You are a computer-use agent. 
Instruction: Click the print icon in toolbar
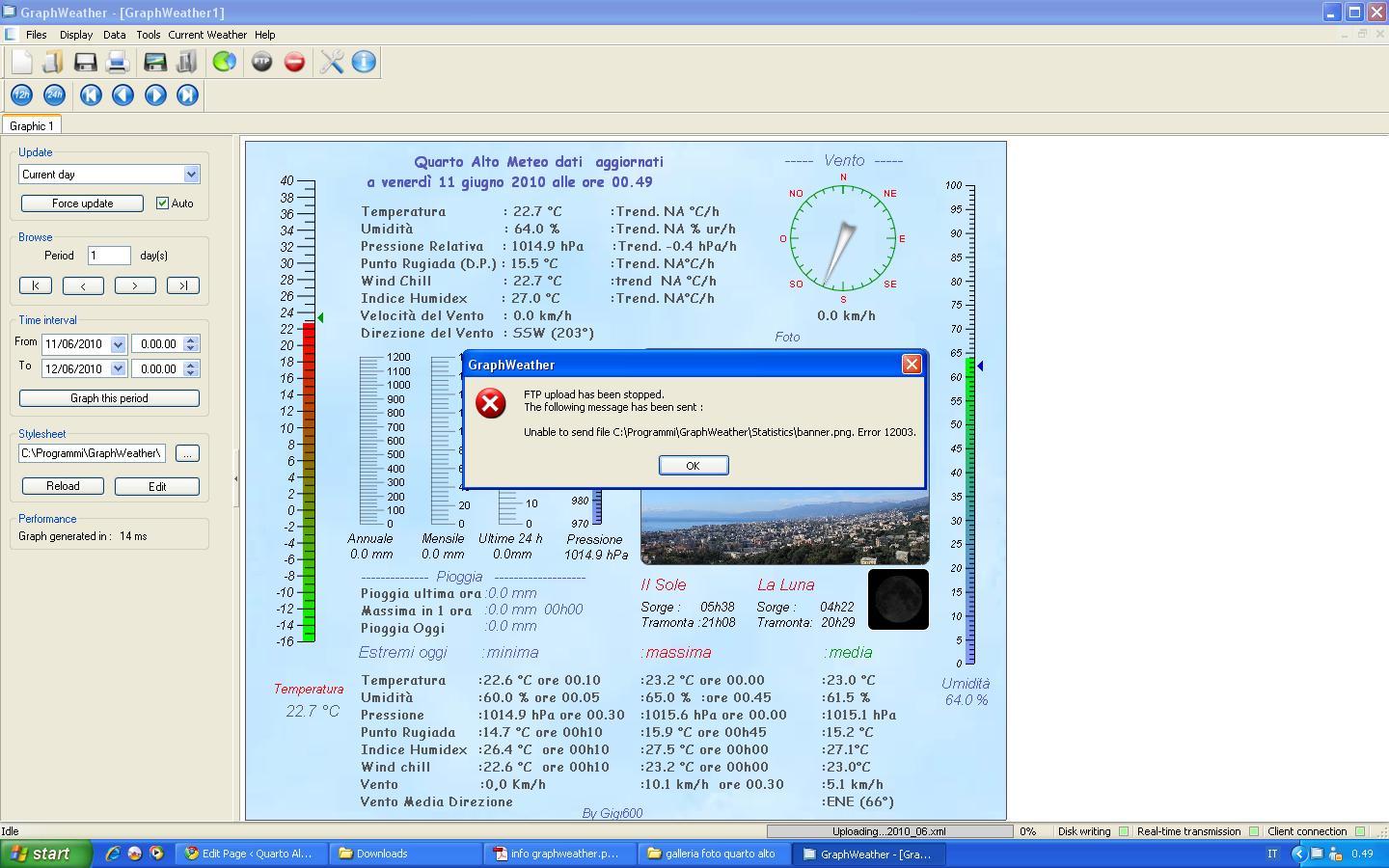click(x=117, y=62)
